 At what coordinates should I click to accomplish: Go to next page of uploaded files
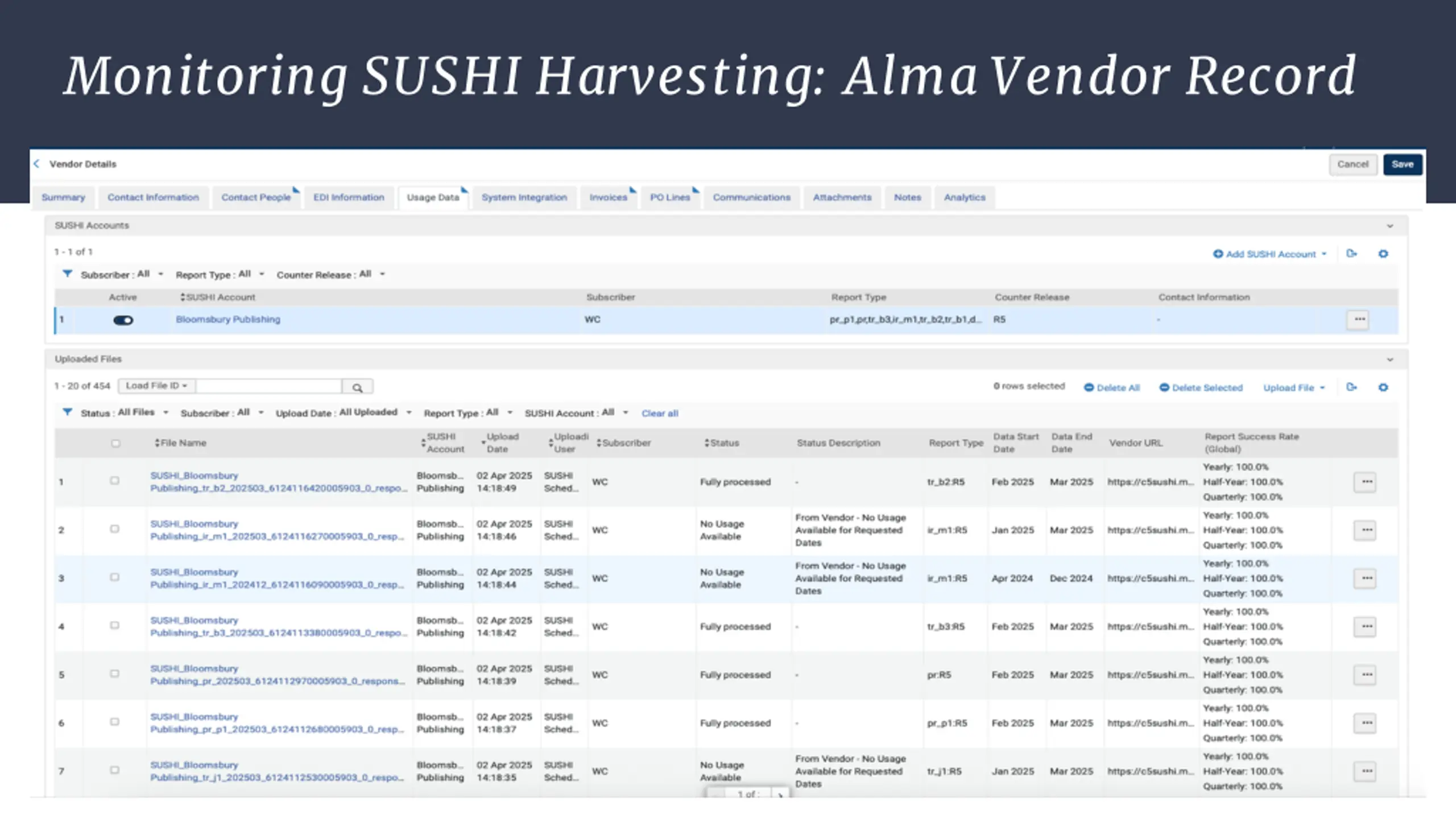click(780, 795)
